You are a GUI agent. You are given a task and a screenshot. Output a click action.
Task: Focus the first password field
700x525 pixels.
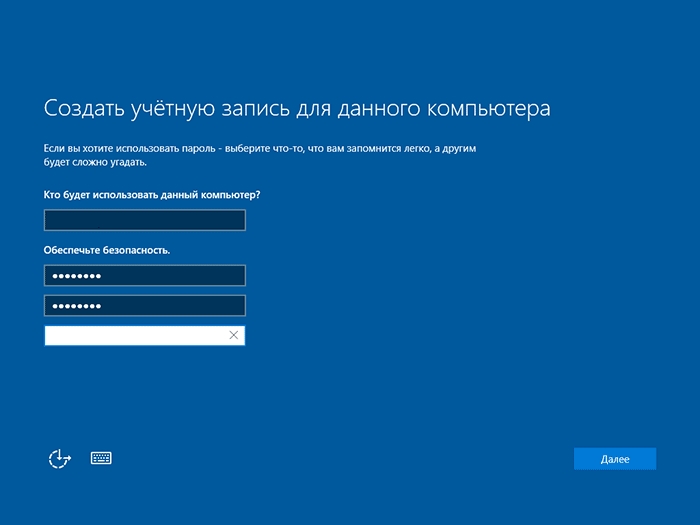pos(144,275)
